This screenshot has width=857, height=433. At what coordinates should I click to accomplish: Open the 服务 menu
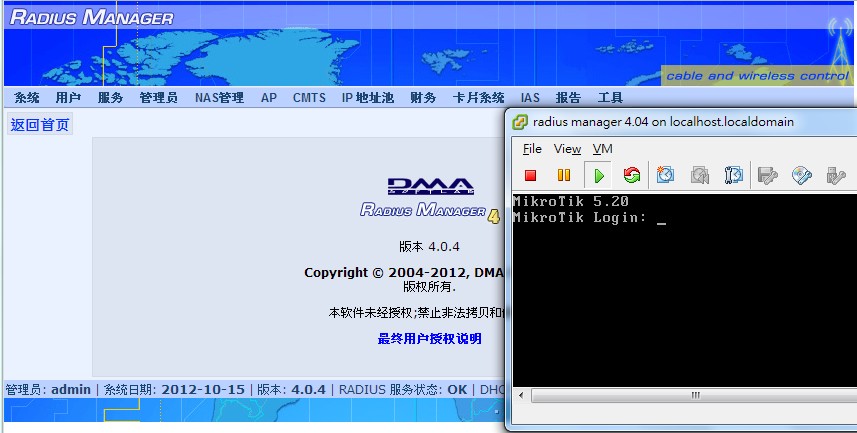110,98
